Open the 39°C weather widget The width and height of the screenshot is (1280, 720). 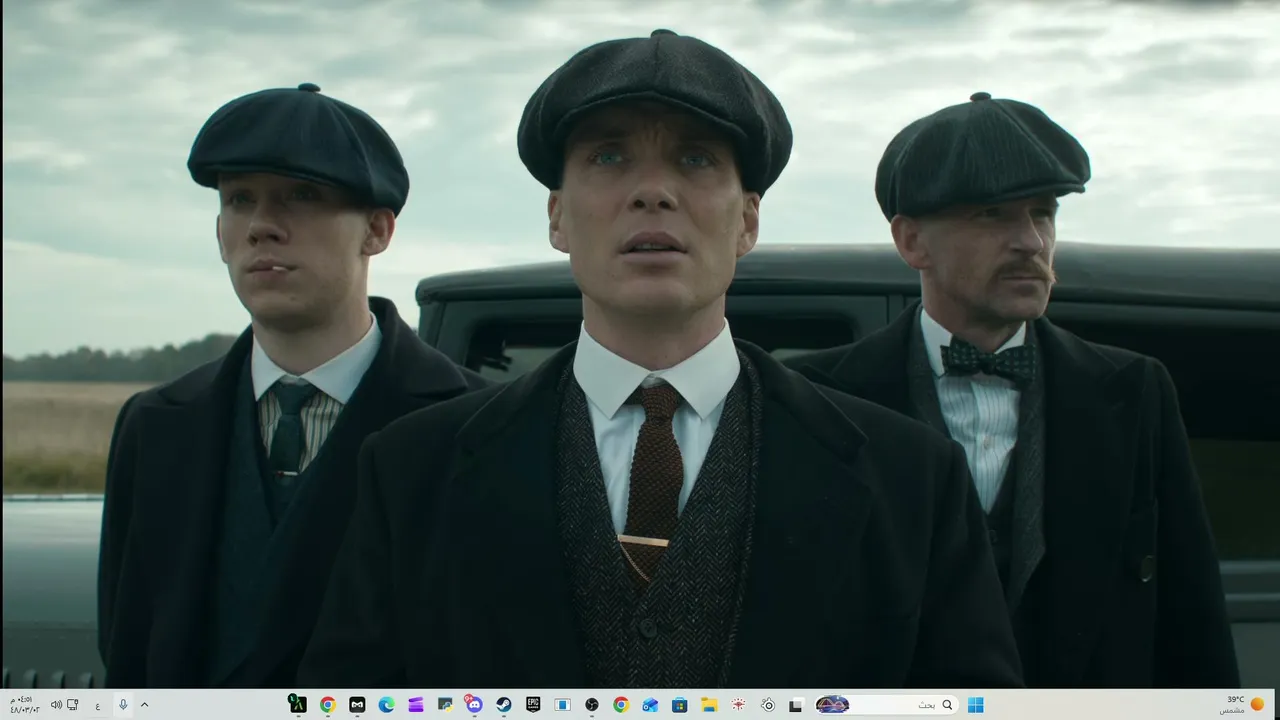[x=1243, y=705]
